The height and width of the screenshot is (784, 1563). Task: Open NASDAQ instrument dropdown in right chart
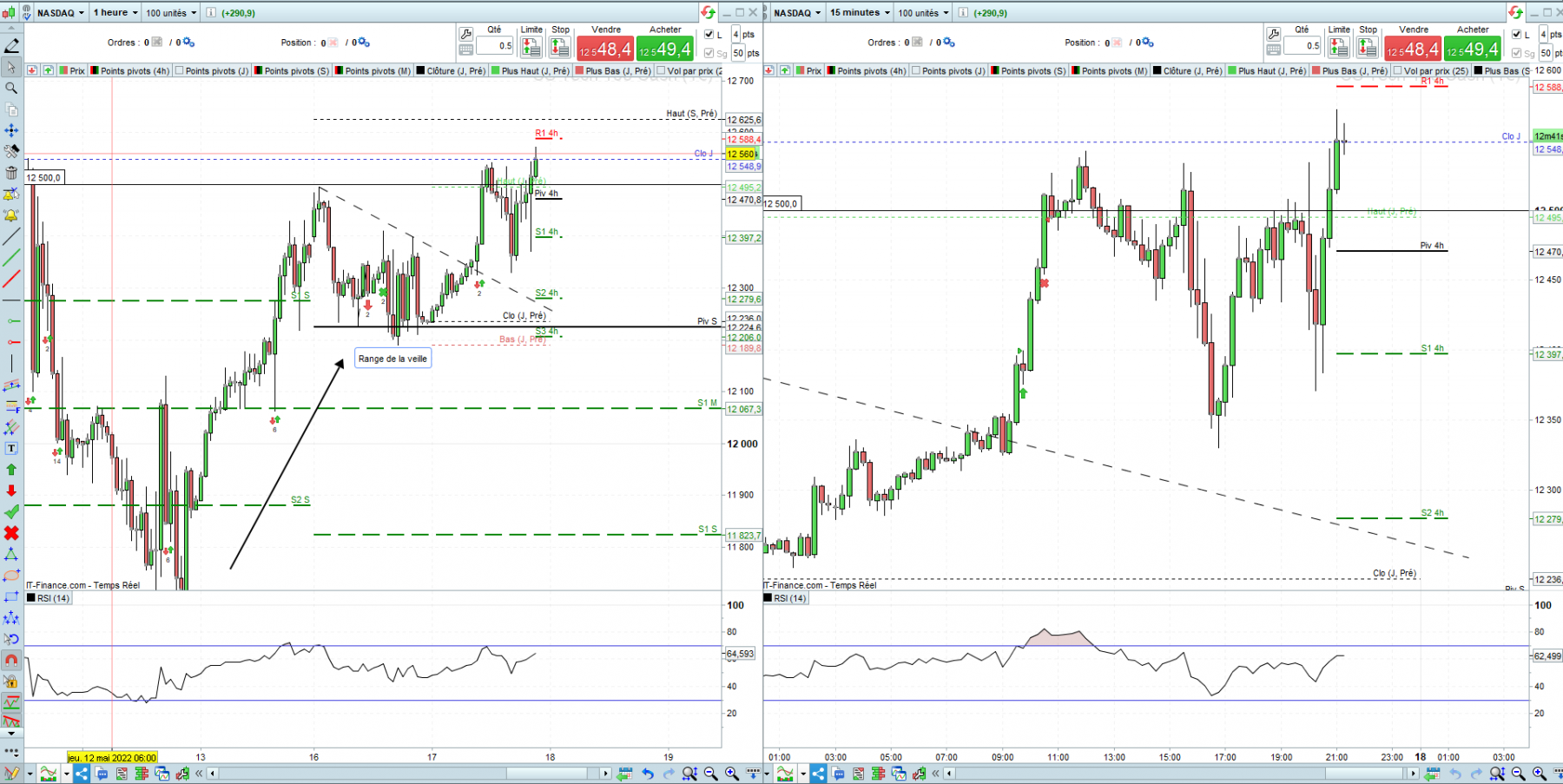[x=797, y=12]
